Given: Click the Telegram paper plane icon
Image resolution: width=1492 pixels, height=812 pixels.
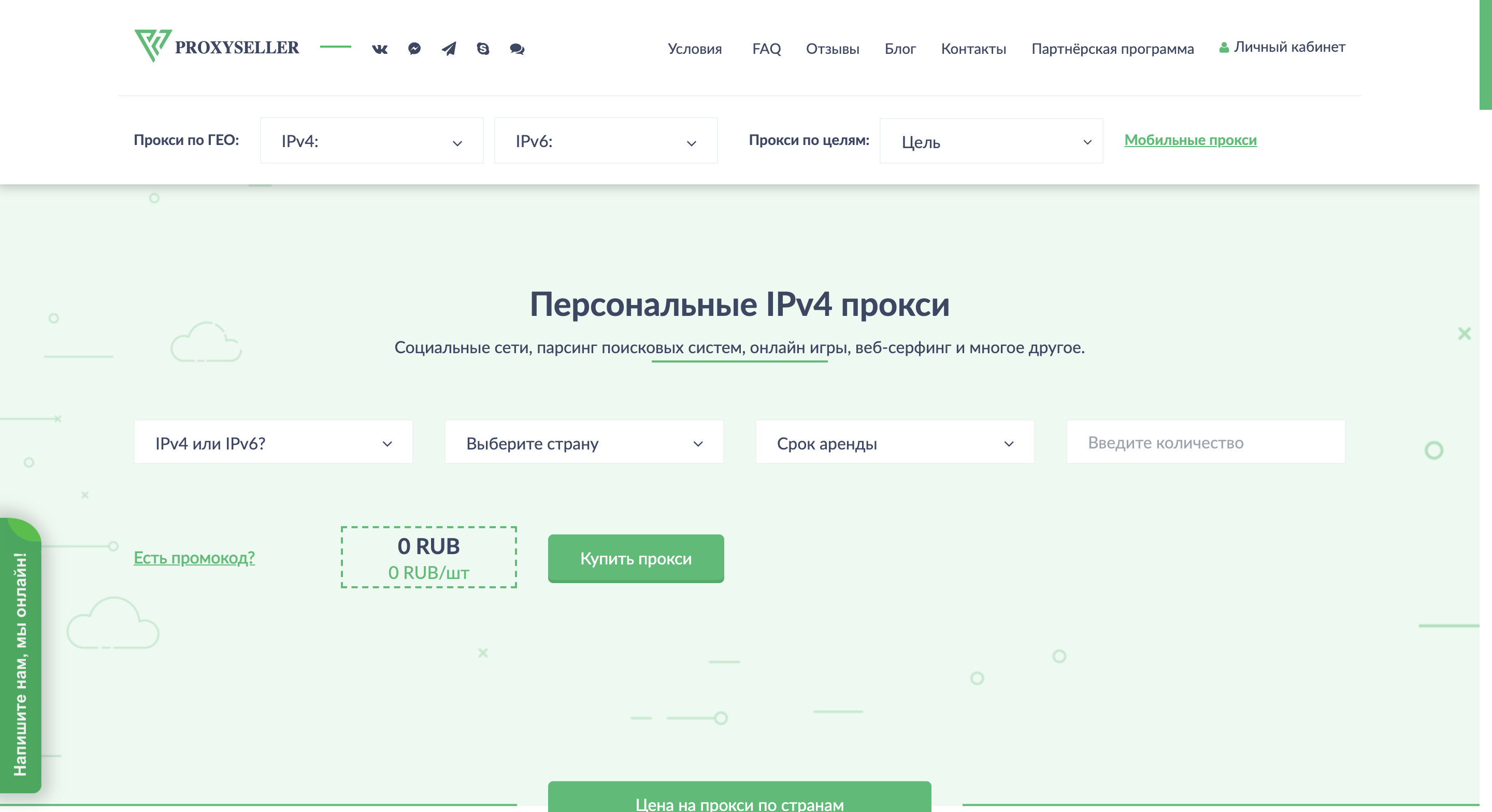Looking at the screenshot, I should 449,49.
